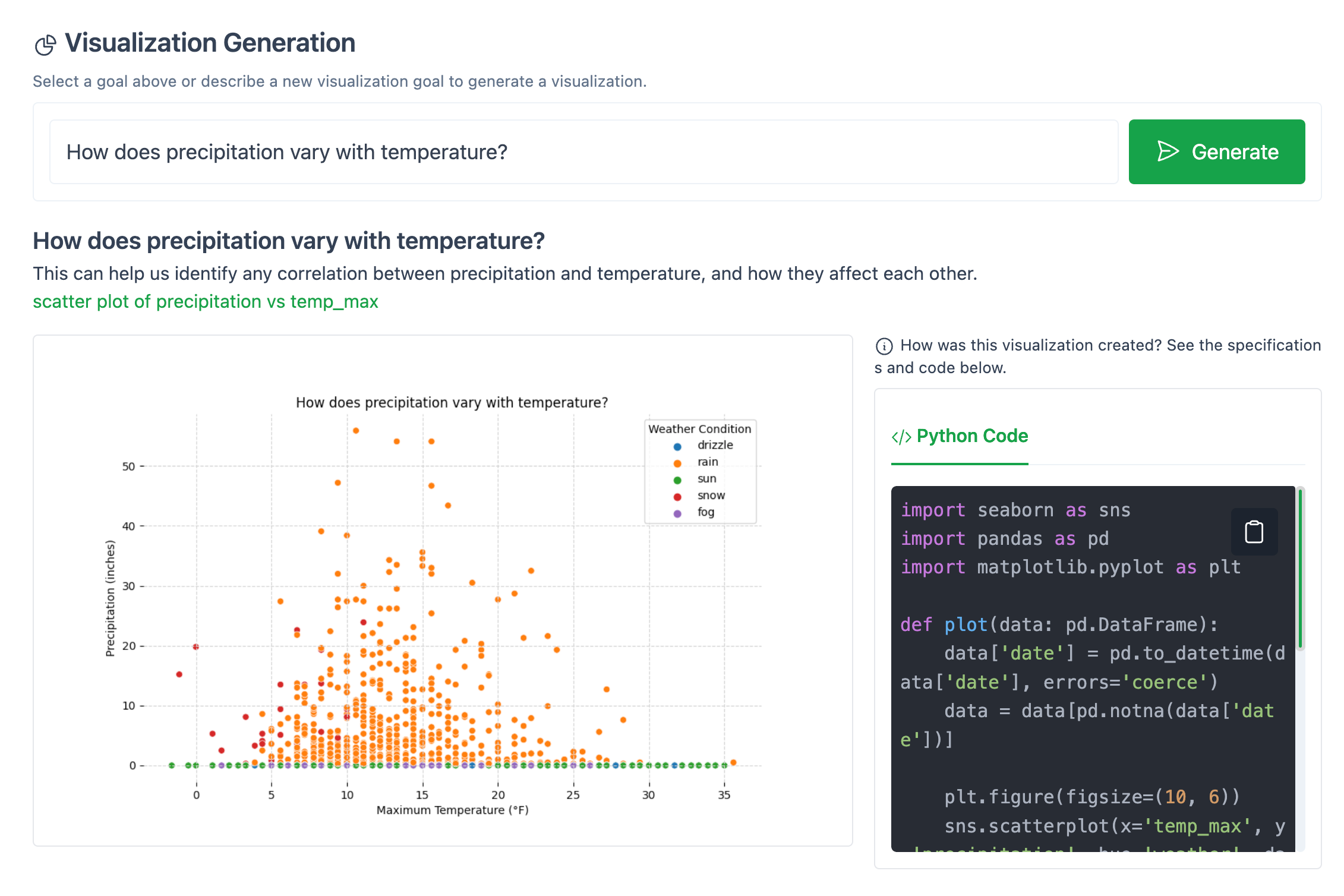Toggle visibility of the sun series in legend
Screen dimensions: 1344x896
click(706, 478)
